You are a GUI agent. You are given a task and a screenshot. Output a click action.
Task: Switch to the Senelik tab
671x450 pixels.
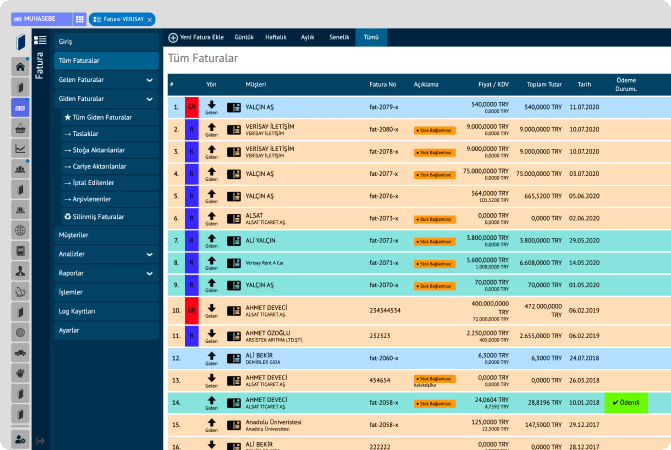339,37
